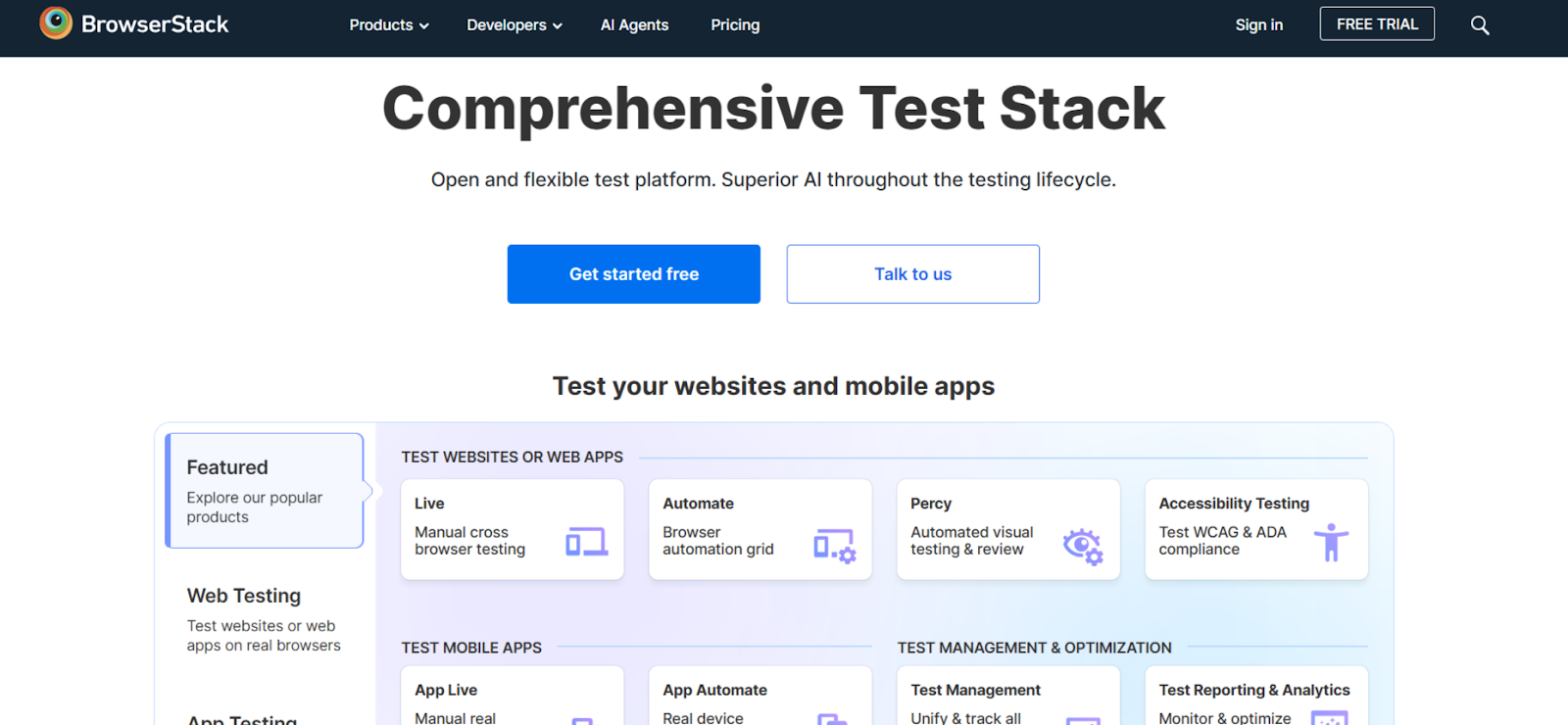This screenshot has width=1568, height=725.
Task: Expand the Developers dropdown
Action: [x=514, y=25]
